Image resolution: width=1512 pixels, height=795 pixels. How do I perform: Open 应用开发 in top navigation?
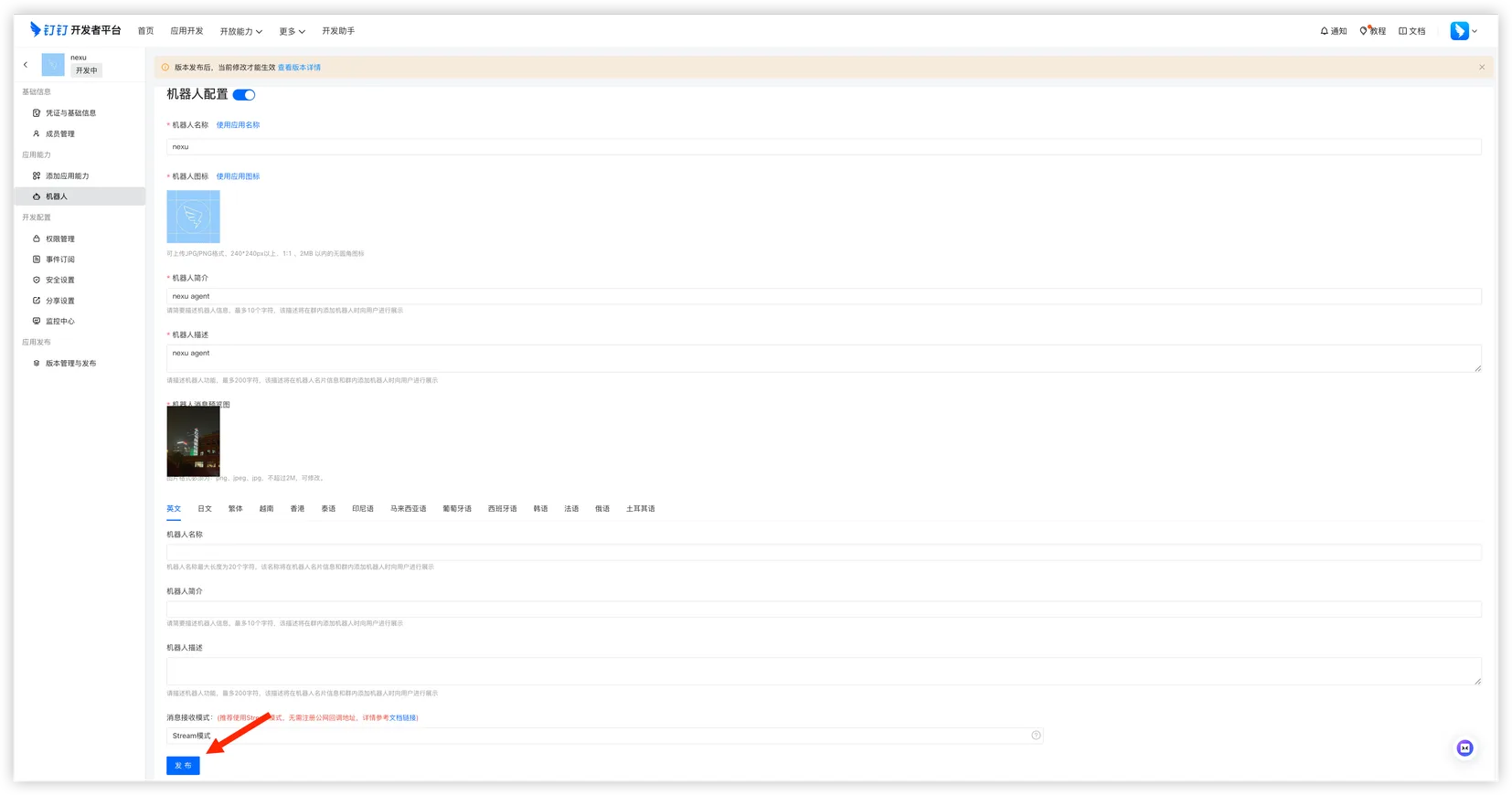click(186, 31)
